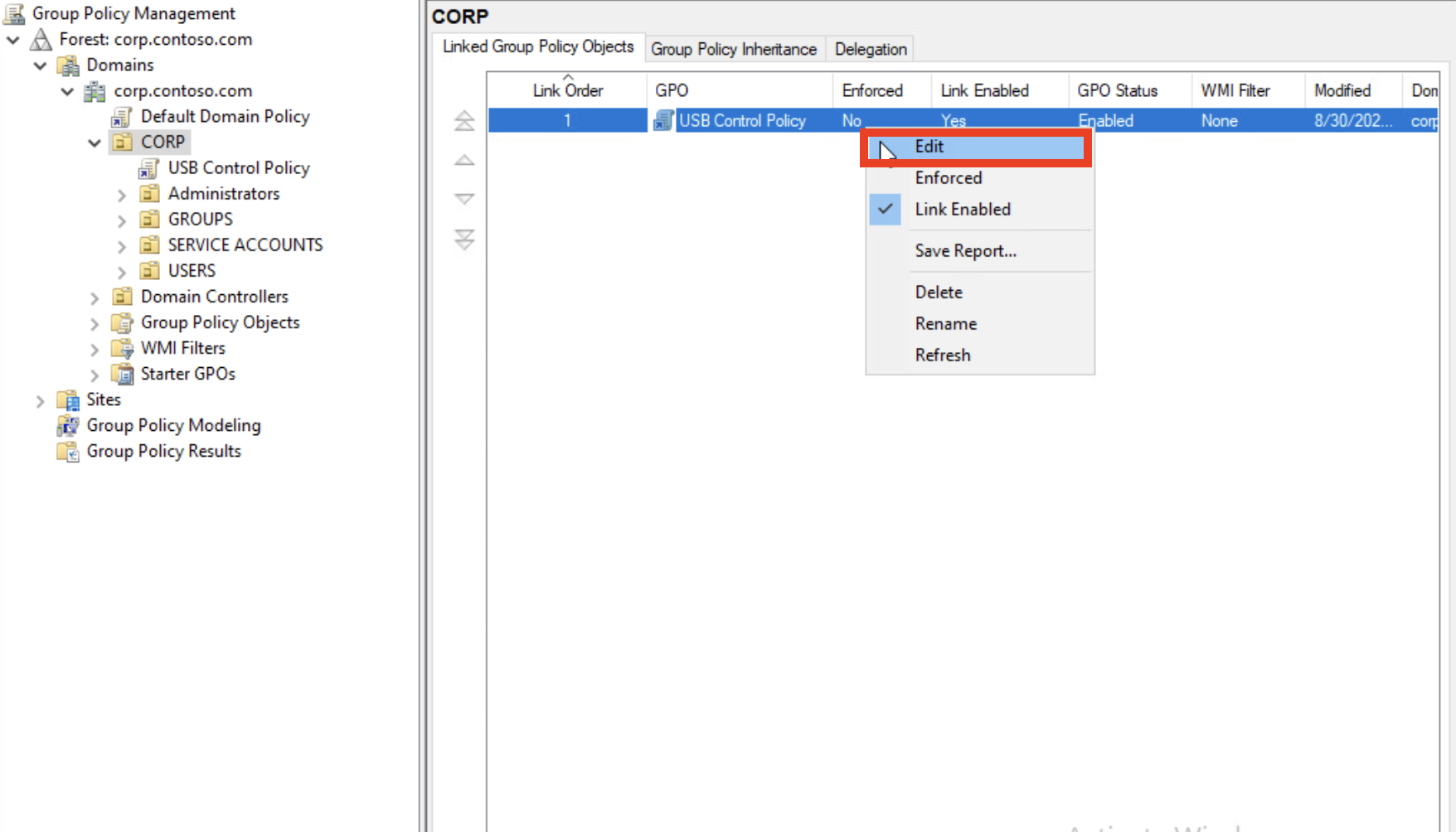
Task: Click the Group Policy Objects container icon
Action: (123, 322)
